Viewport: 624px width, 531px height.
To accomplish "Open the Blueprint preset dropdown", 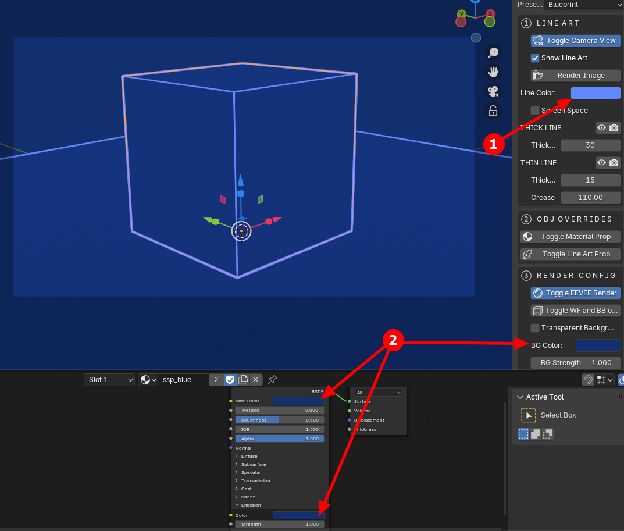I will [x=584, y=4].
